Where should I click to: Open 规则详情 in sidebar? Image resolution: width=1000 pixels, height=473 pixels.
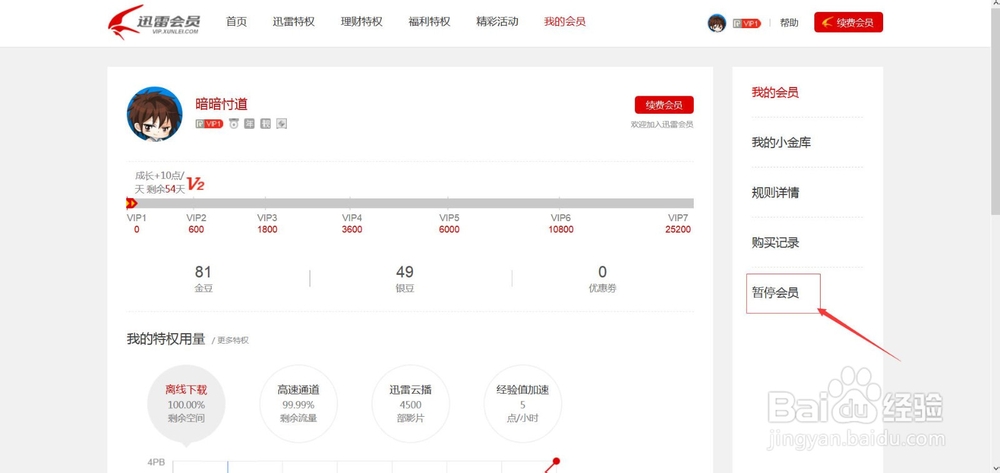(775, 193)
